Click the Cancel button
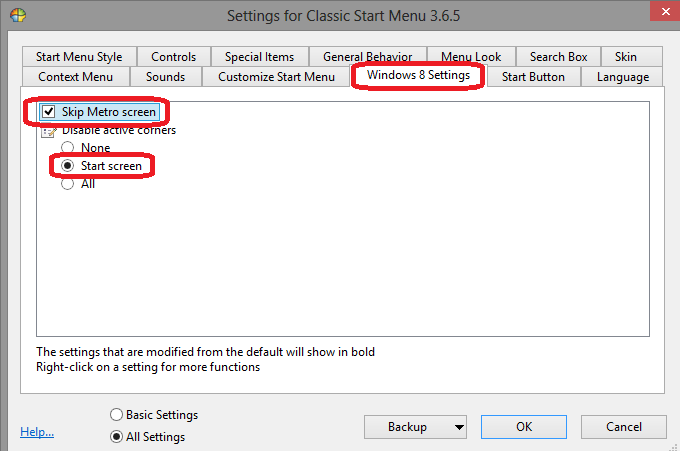Screen dimensions: 680x451 point(624,427)
